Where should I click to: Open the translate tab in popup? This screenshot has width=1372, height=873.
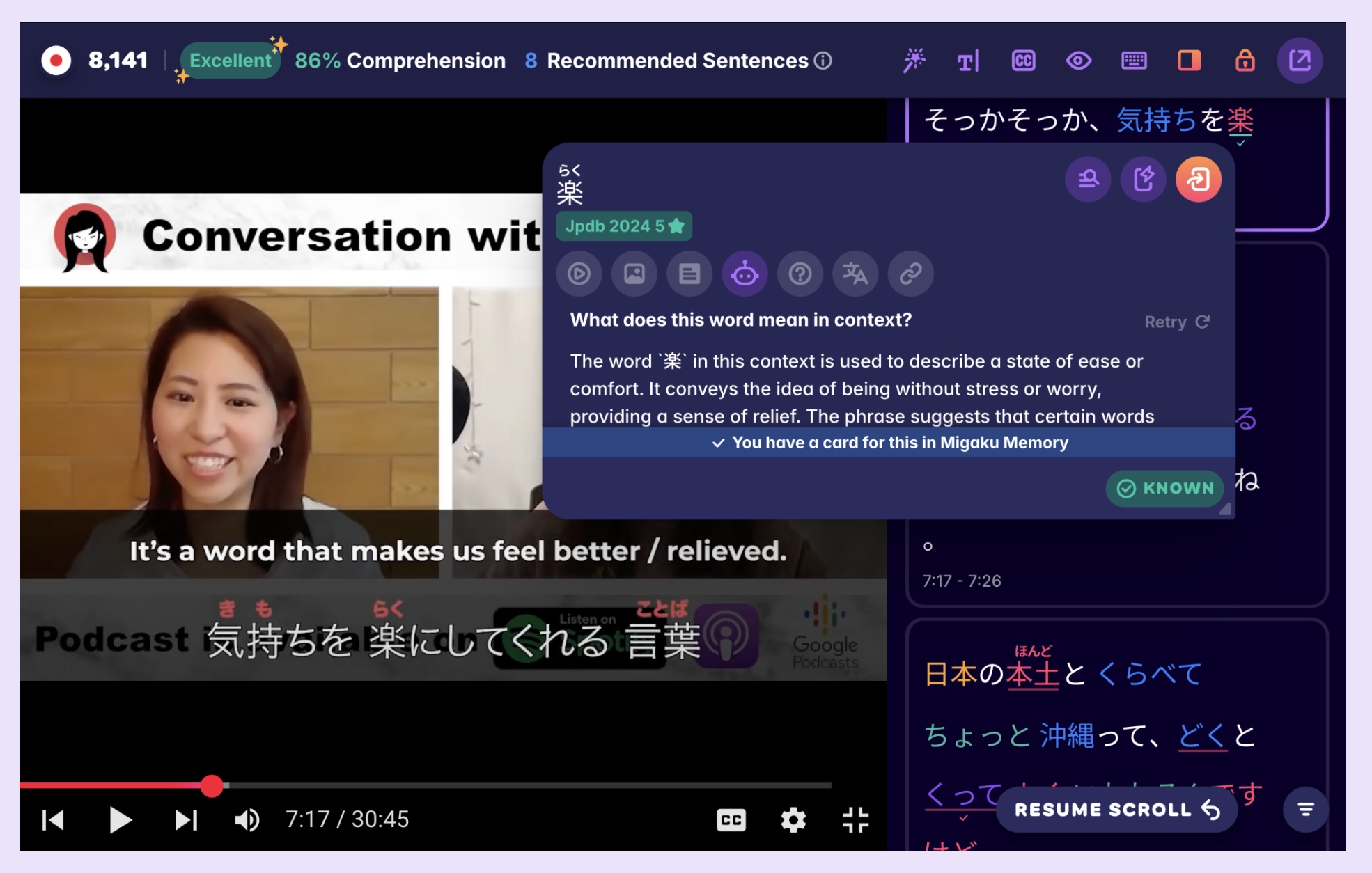pyautogui.click(x=855, y=274)
